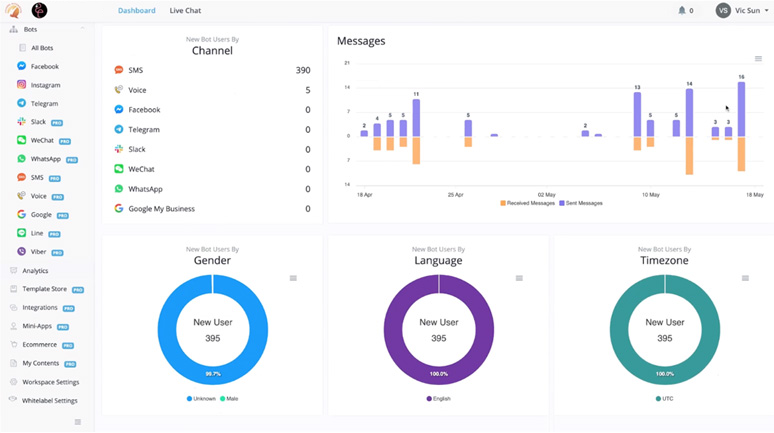774x433 pixels.
Task: Open Workspace Settings in sidebar
Action: tap(50, 382)
